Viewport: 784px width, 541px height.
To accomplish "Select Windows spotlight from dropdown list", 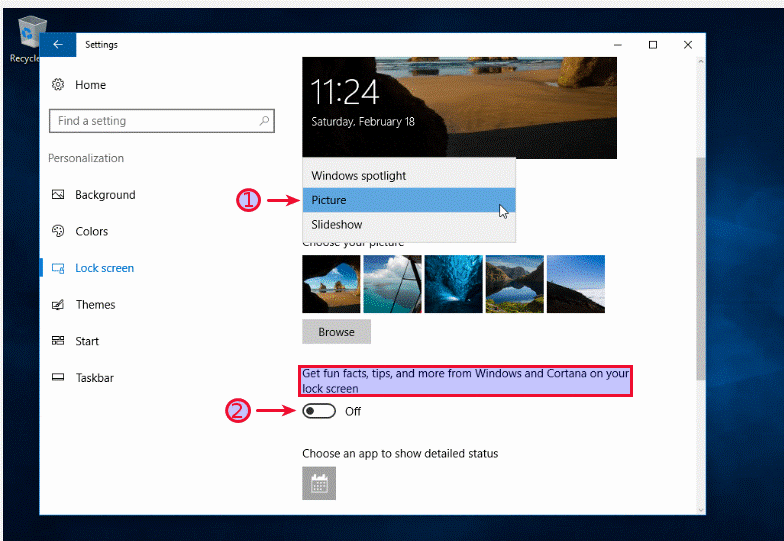I will pos(409,176).
